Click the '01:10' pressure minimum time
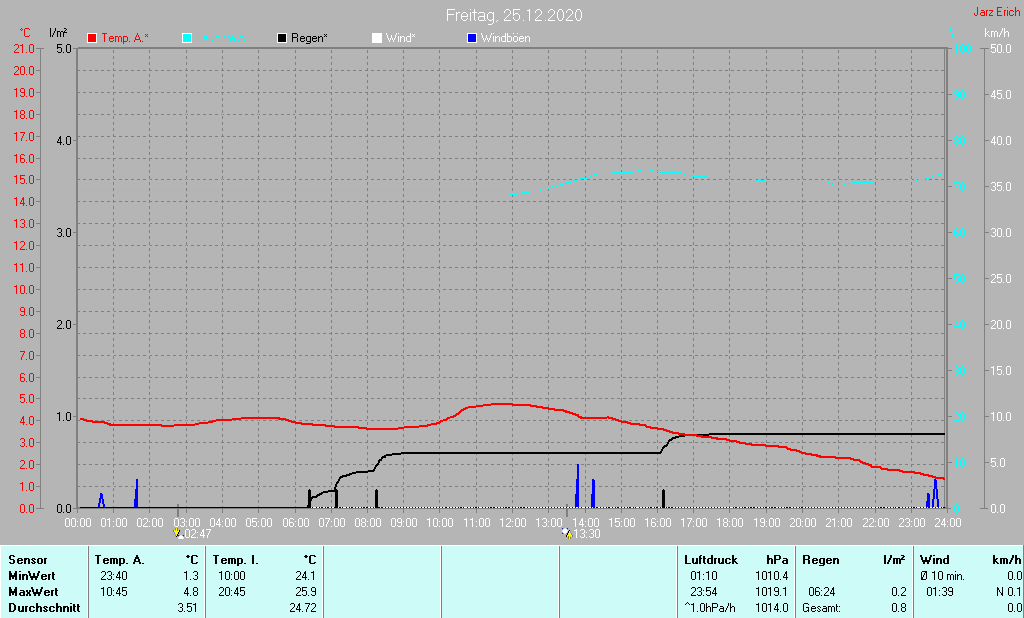 click(x=703, y=576)
